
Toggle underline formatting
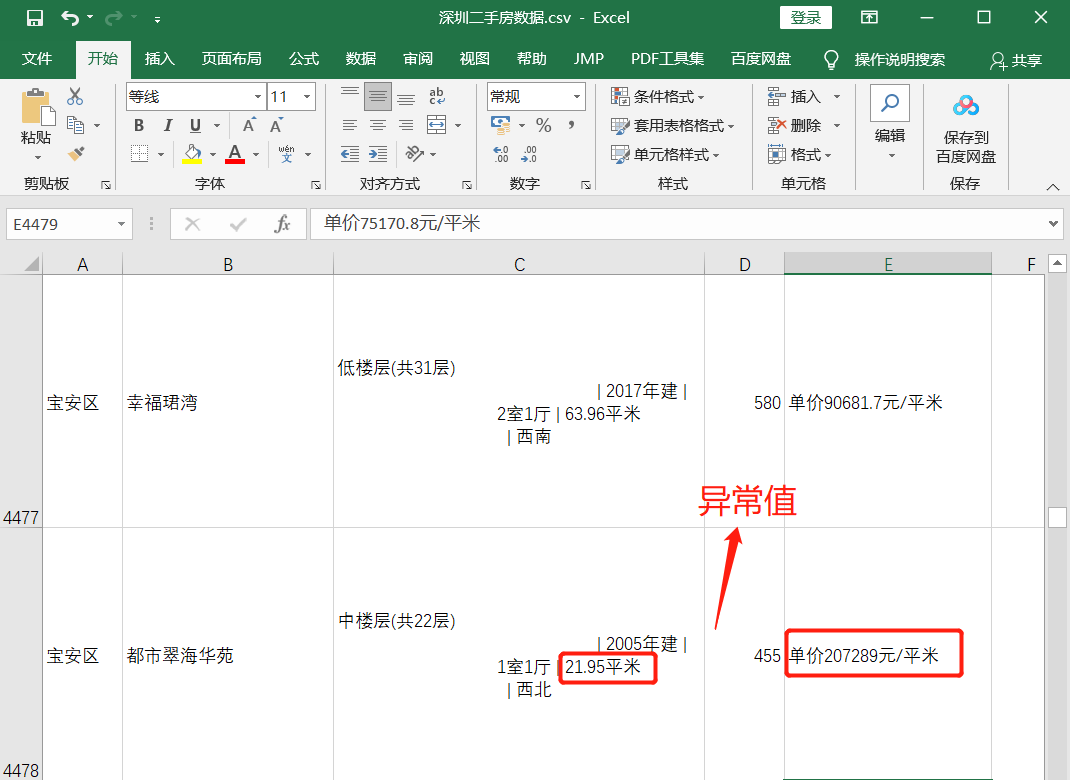point(194,125)
